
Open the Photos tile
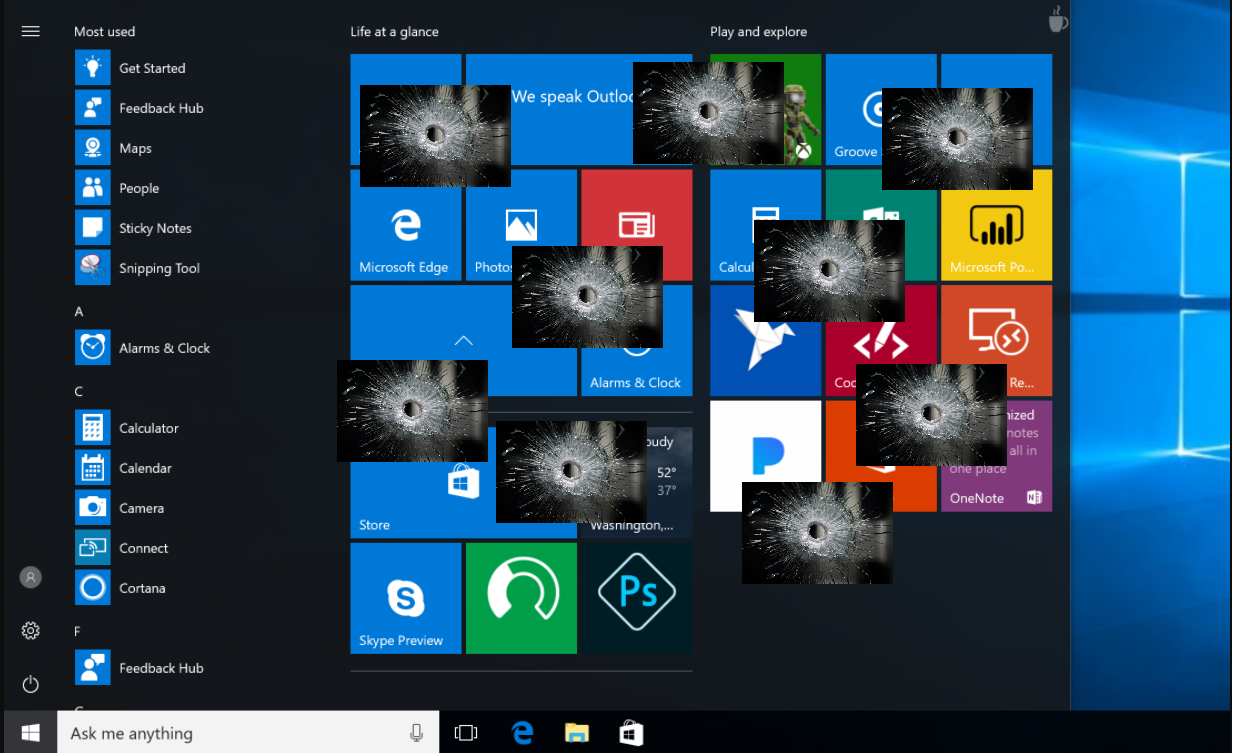[x=521, y=225]
